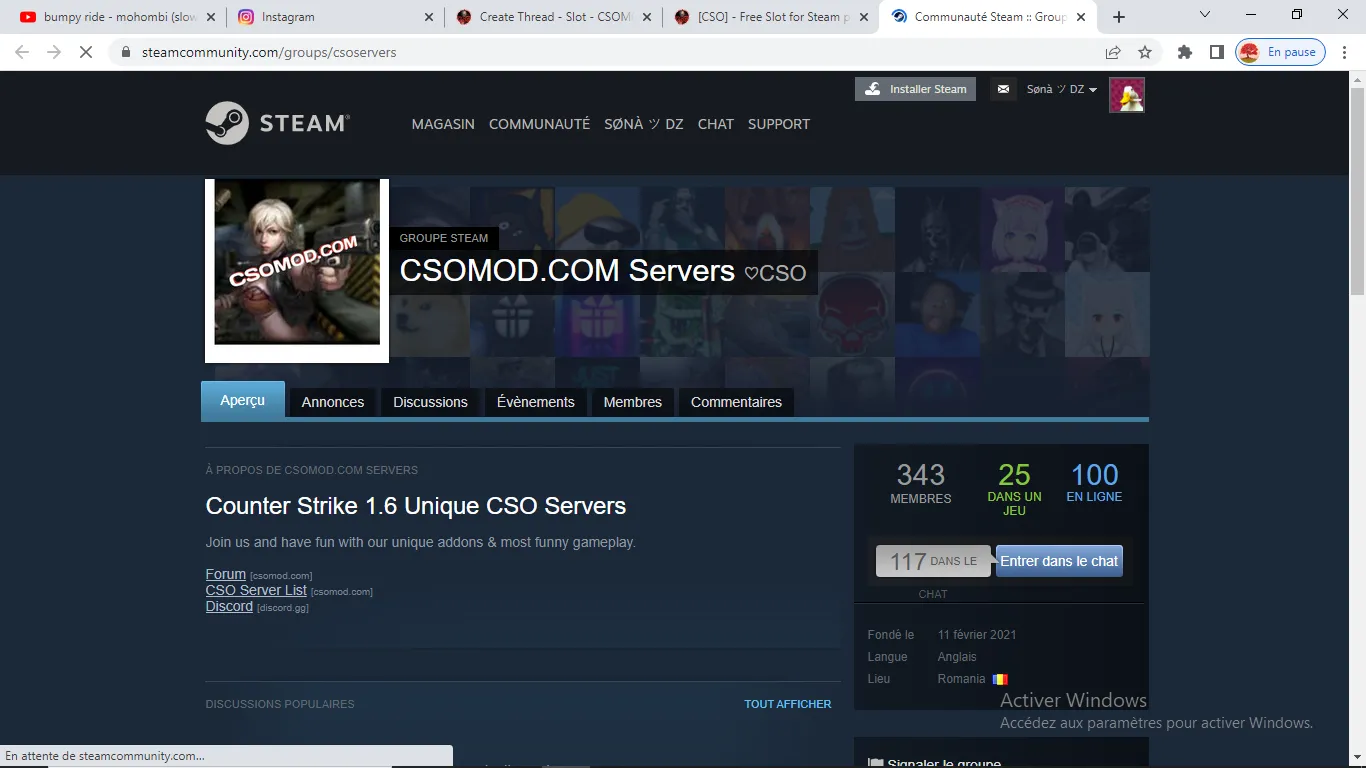Click the founding date '11 février 2021'
The image size is (1366, 768).
pyautogui.click(x=977, y=635)
